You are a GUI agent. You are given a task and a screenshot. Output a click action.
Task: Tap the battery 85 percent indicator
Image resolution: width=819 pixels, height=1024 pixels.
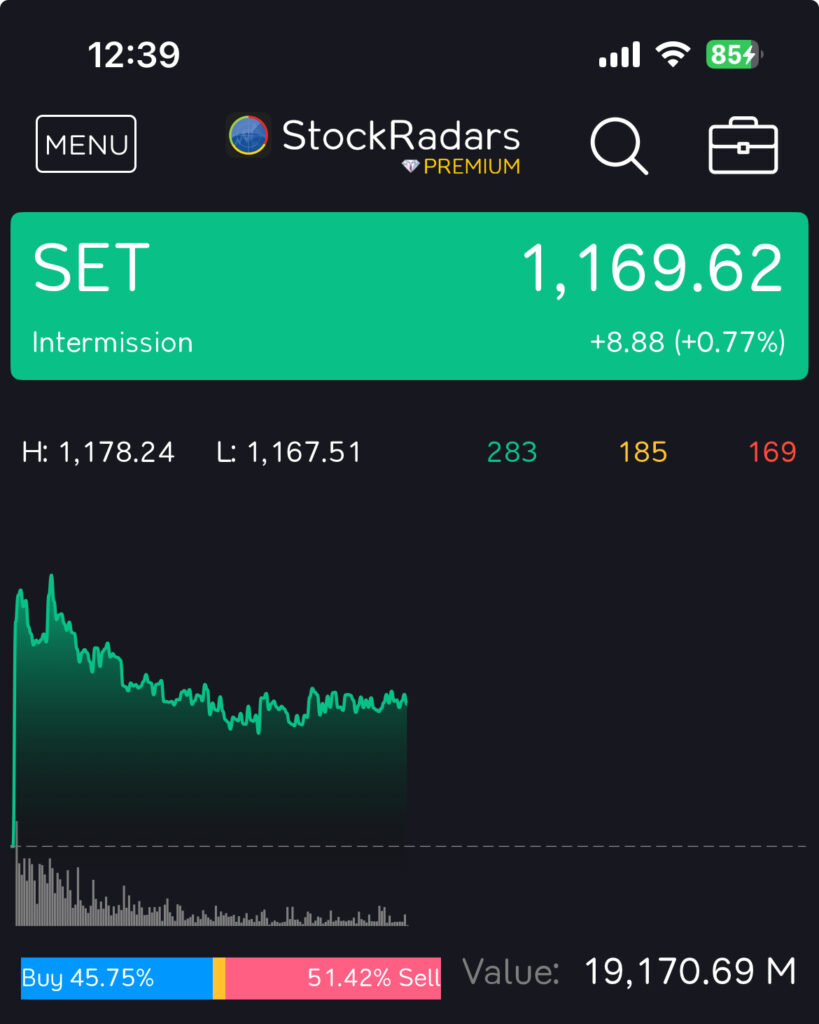733,54
